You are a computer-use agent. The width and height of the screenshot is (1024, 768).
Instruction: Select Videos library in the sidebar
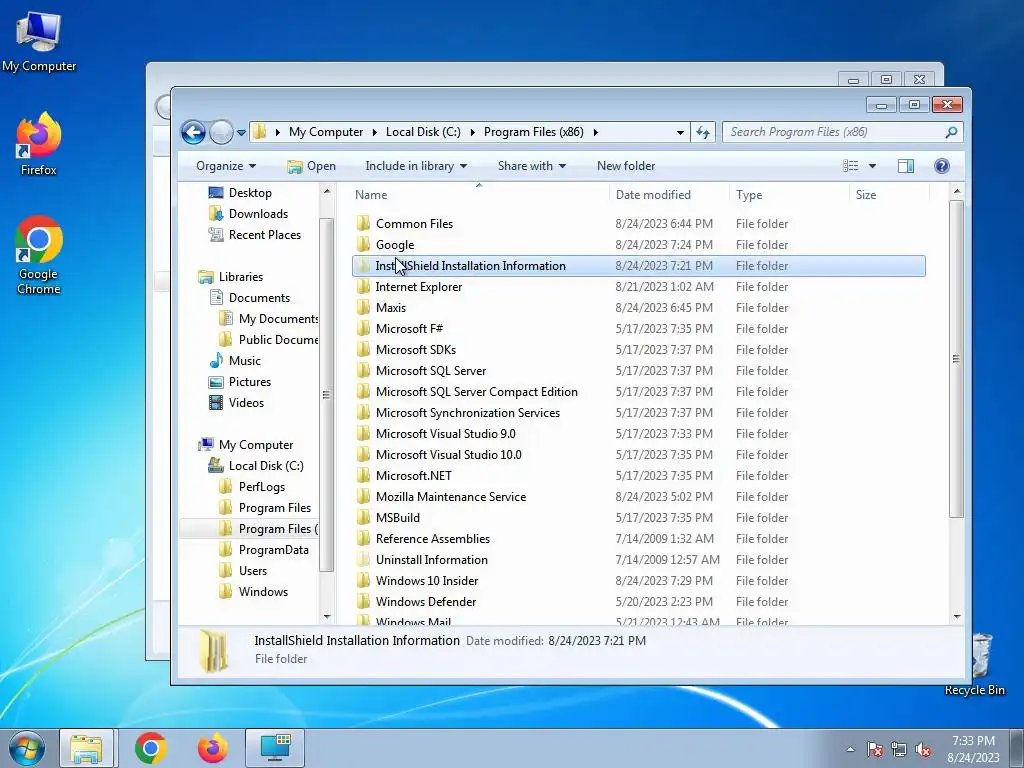[246, 403]
